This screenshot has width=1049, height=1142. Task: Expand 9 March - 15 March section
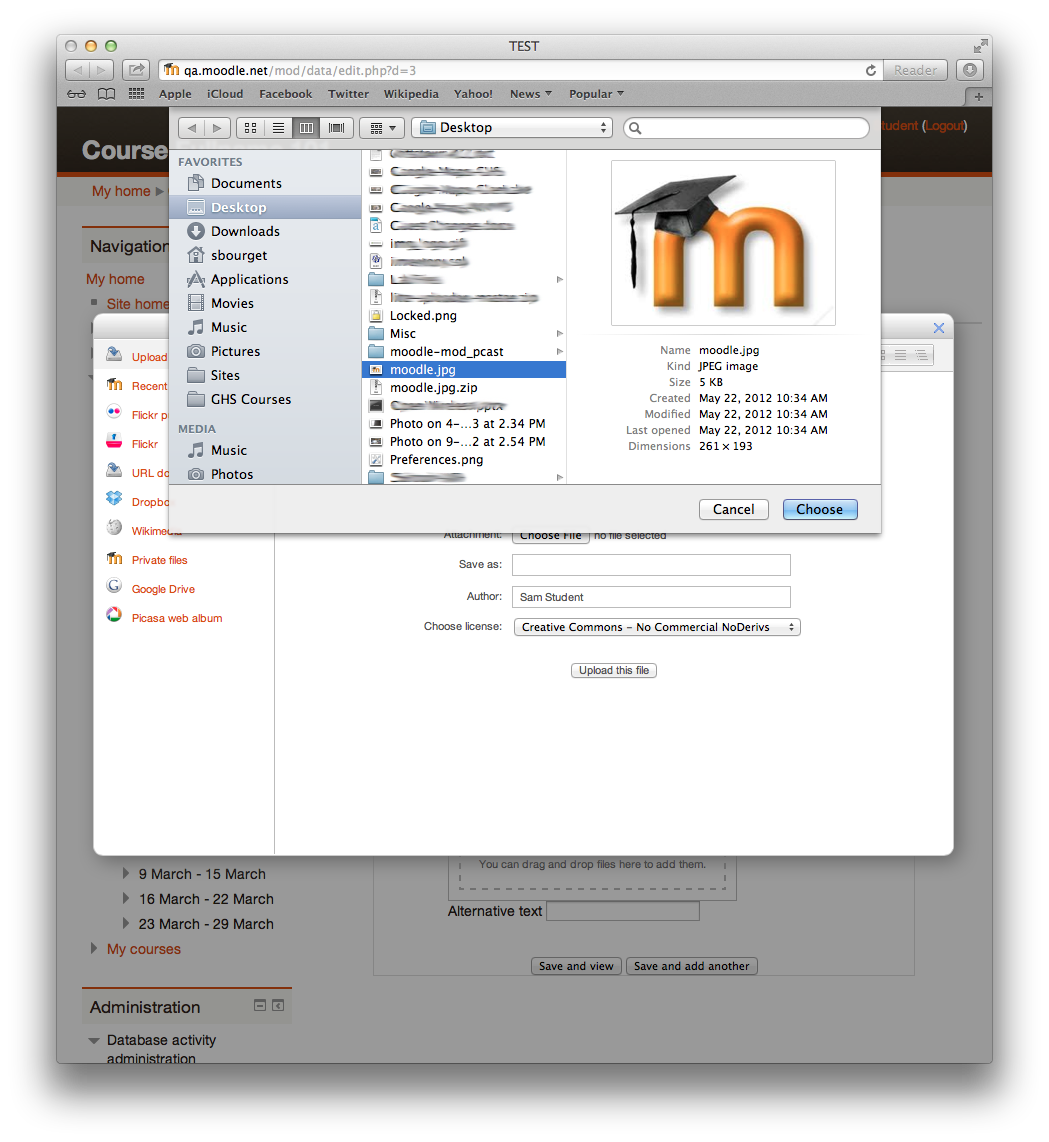(126, 873)
